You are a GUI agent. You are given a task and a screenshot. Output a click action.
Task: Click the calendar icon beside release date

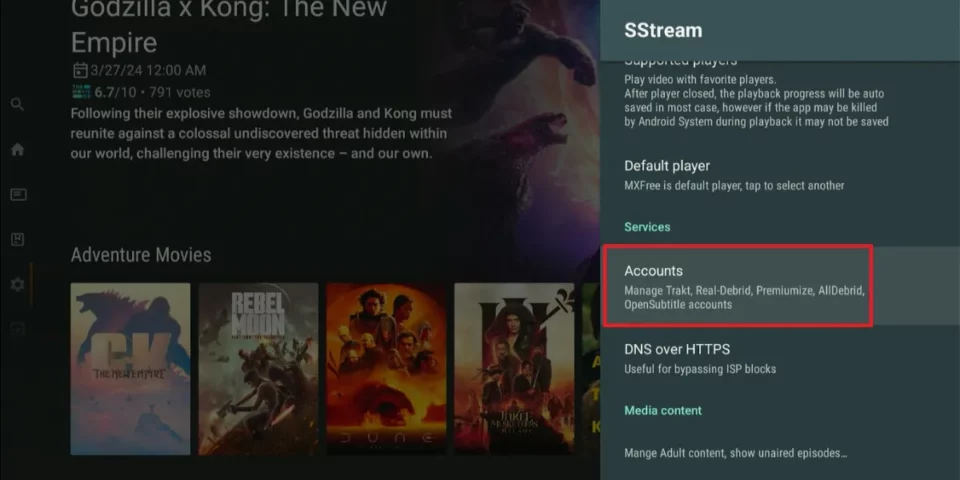[x=80, y=70]
